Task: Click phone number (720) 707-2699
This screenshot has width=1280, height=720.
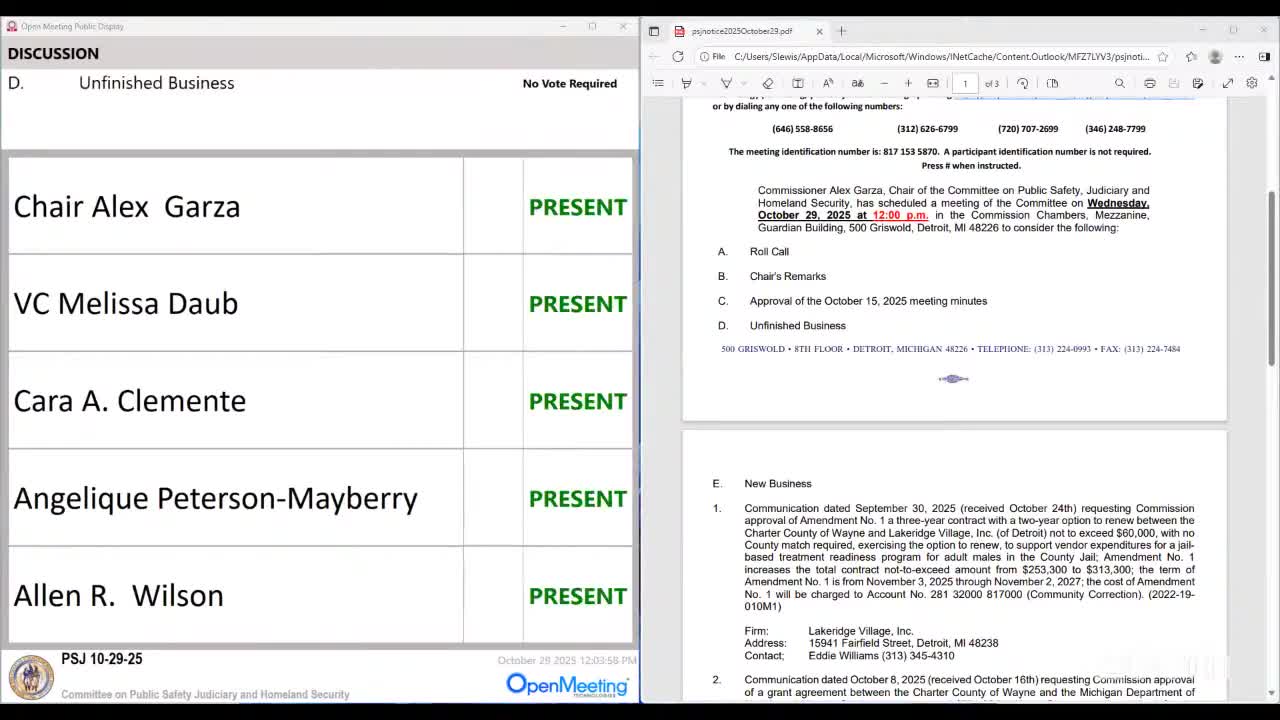Action: click(1028, 129)
